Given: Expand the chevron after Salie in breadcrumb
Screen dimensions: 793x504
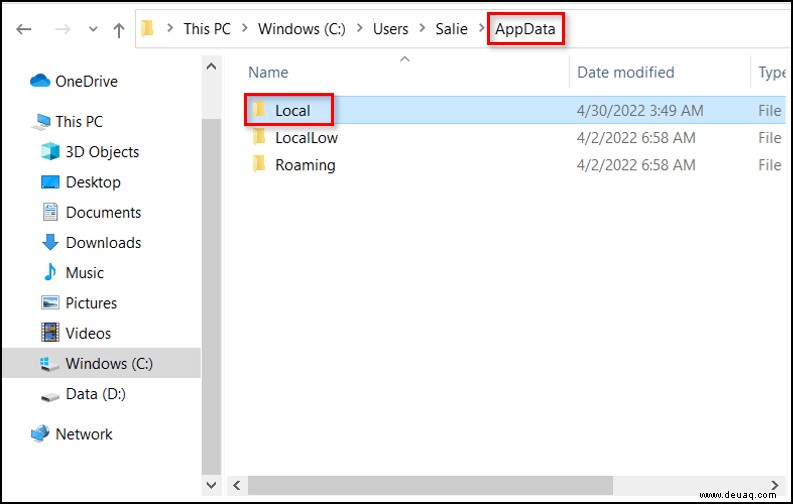Looking at the screenshot, I should (x=482, y=28).
